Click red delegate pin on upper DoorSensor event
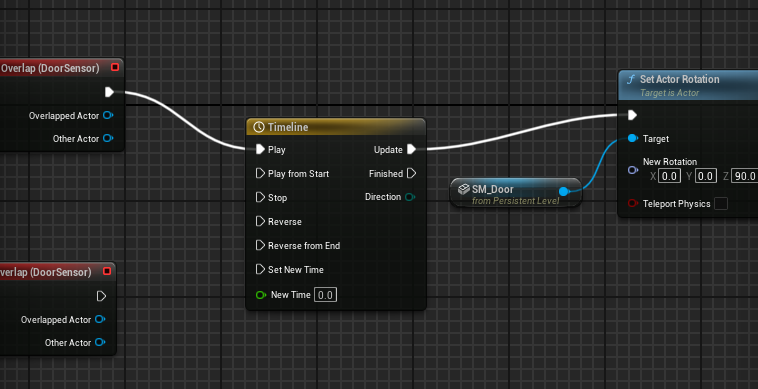 (x=115, y=67)
